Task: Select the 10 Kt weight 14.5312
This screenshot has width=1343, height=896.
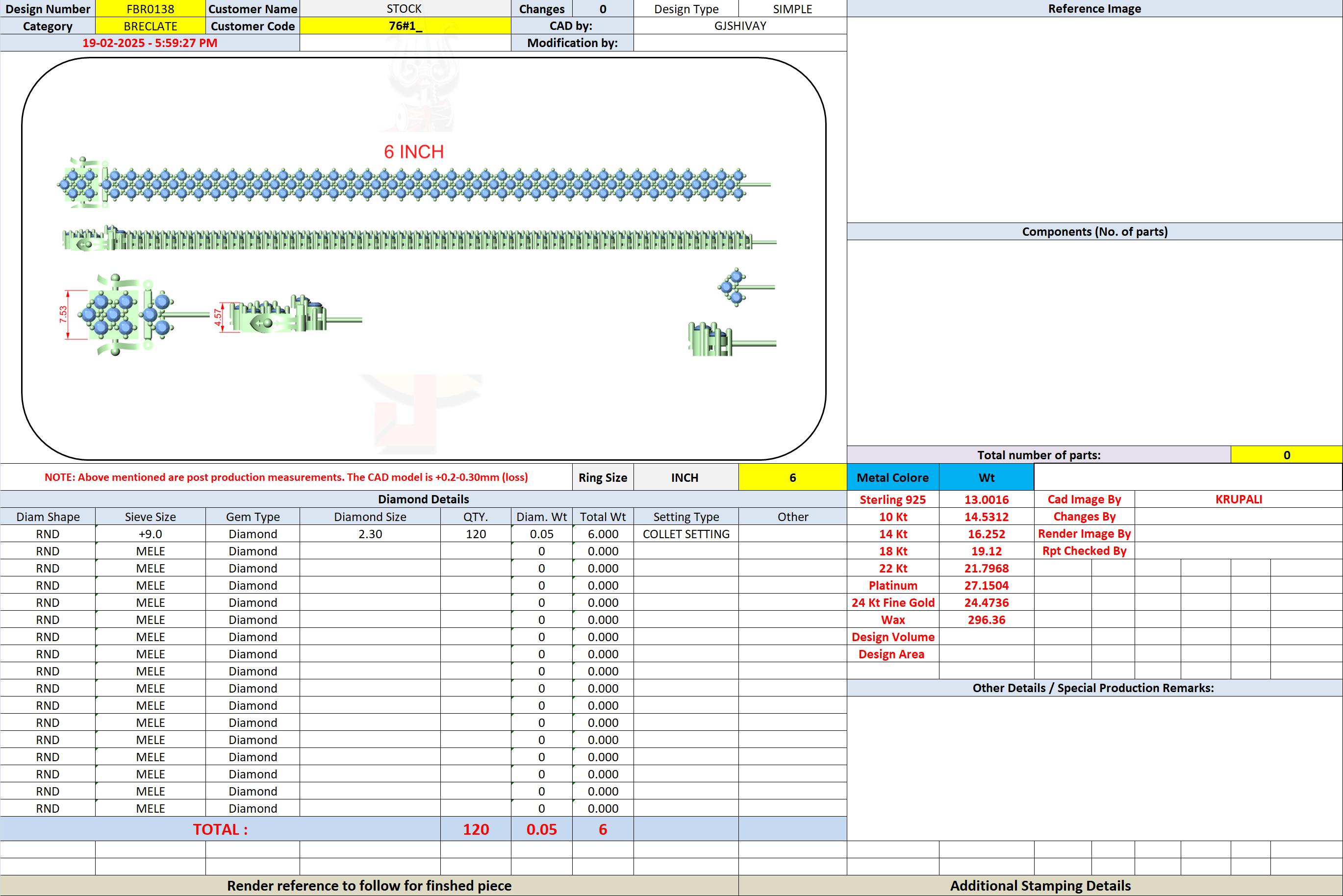Action: pyautogui.click(x=987, y=517)
